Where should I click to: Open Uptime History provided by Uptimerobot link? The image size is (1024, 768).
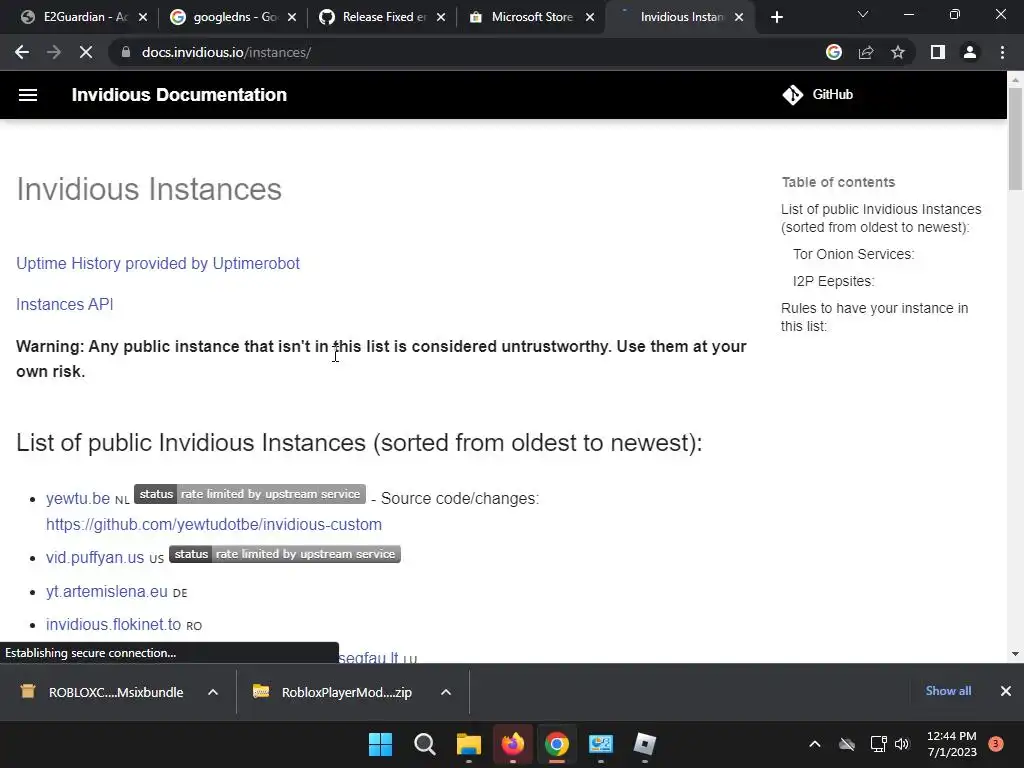(158, 263)
